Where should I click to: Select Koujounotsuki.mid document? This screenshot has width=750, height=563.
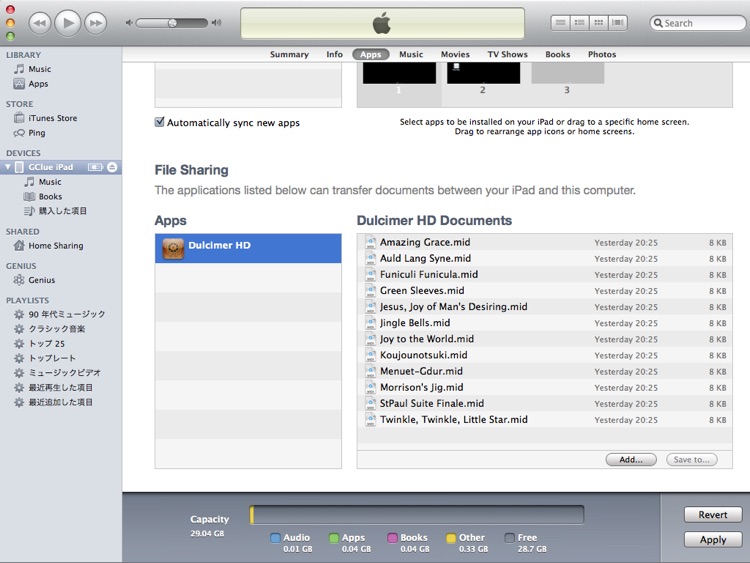[544, 355]
